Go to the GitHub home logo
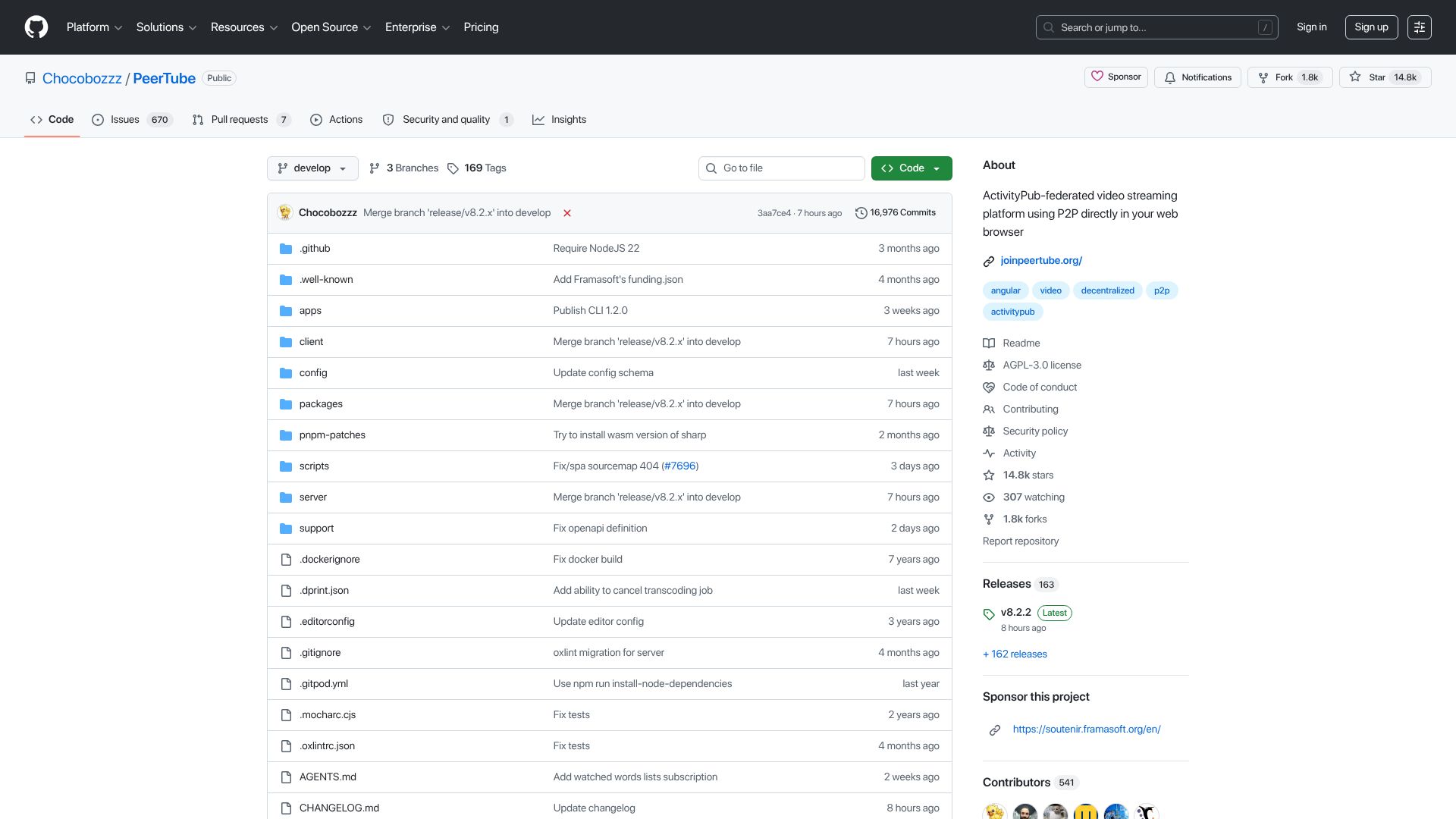The image size is (1456, 819). 36,27
